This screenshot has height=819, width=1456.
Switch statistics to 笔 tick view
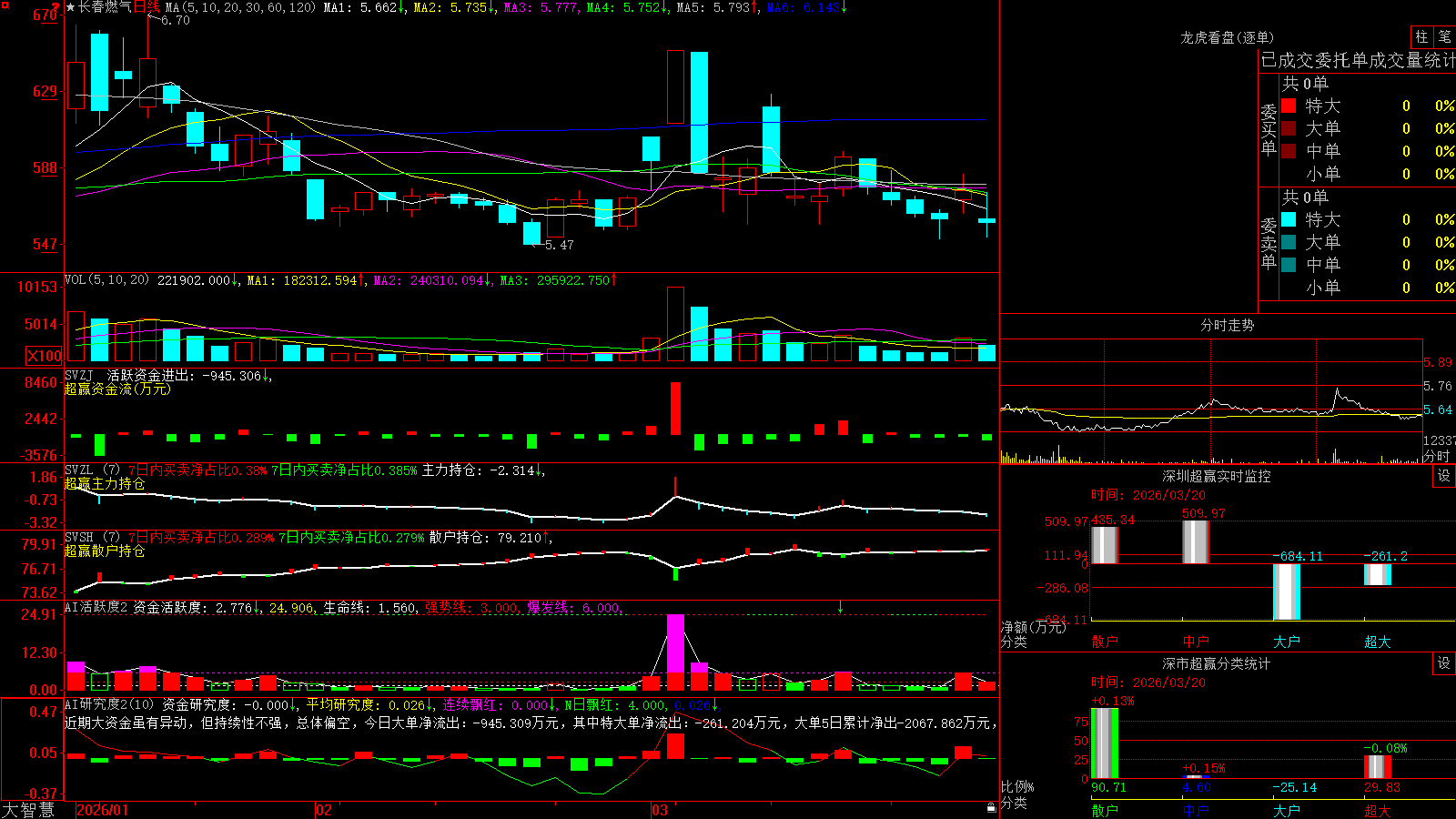pos(1445,36)
